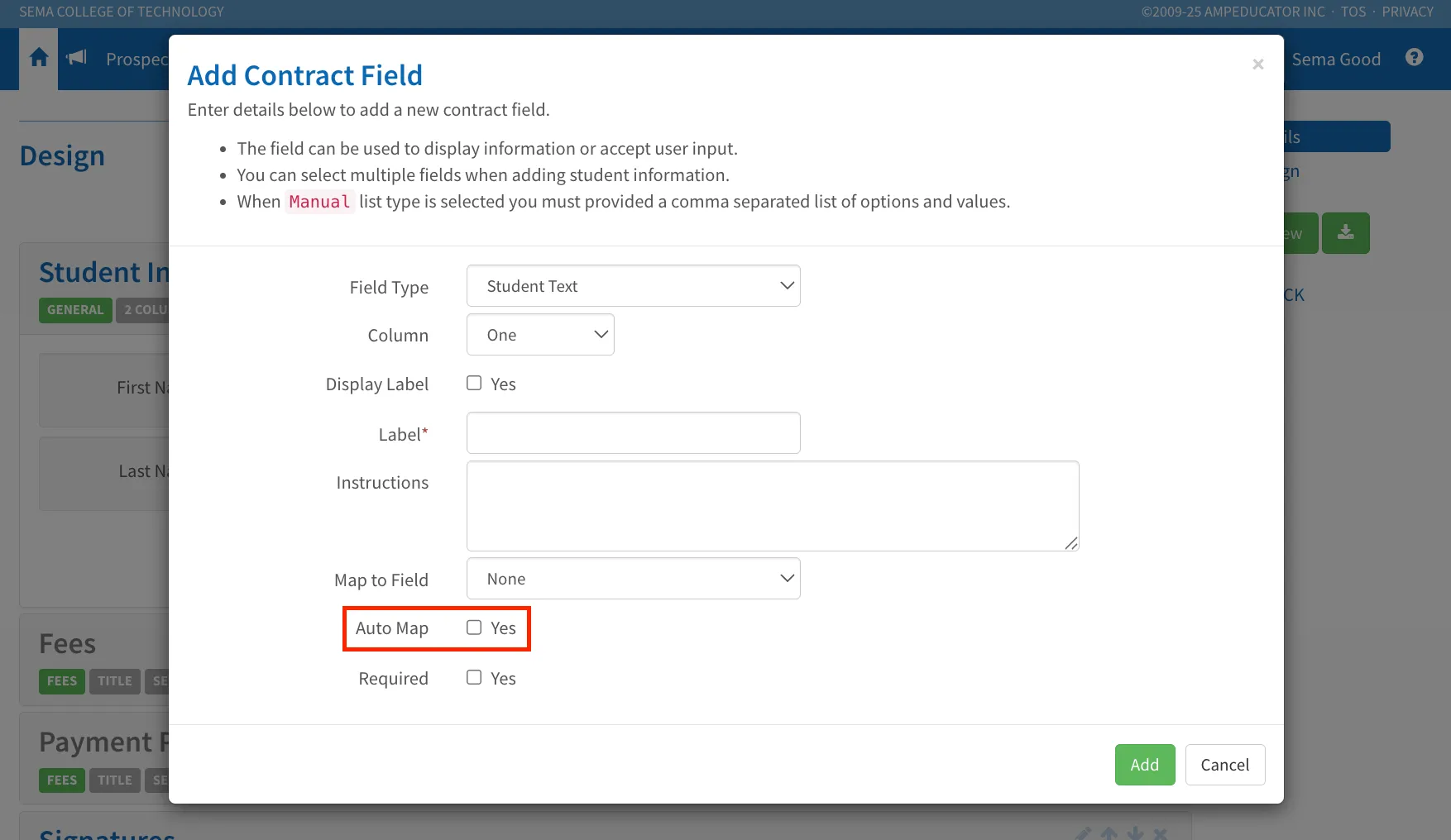Click the GENERAL tag under Student section
This screenshot has height=840, width=1451.
click(x=75, y=310)
